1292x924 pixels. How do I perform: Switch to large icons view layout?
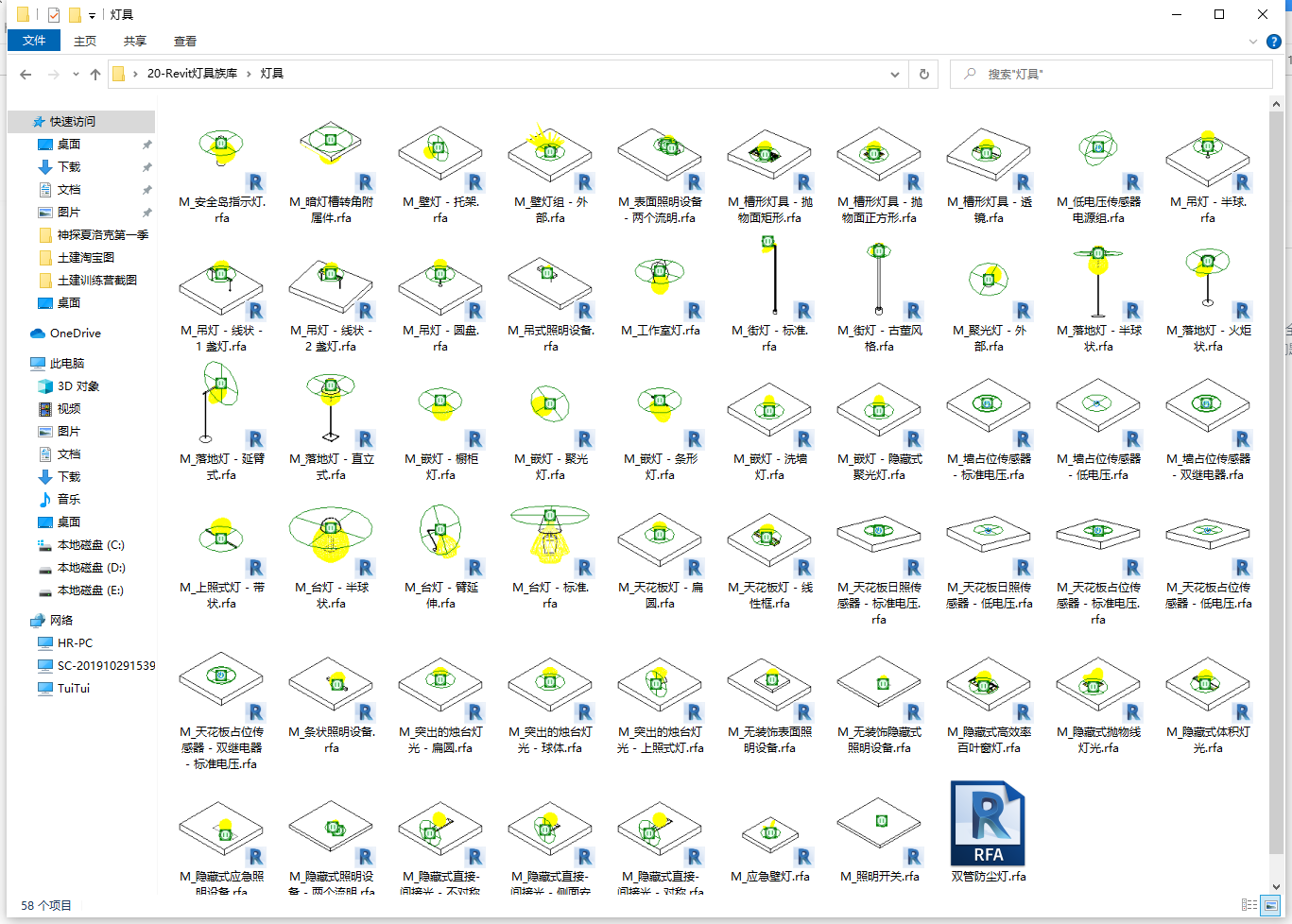(x=1270, y=905)
